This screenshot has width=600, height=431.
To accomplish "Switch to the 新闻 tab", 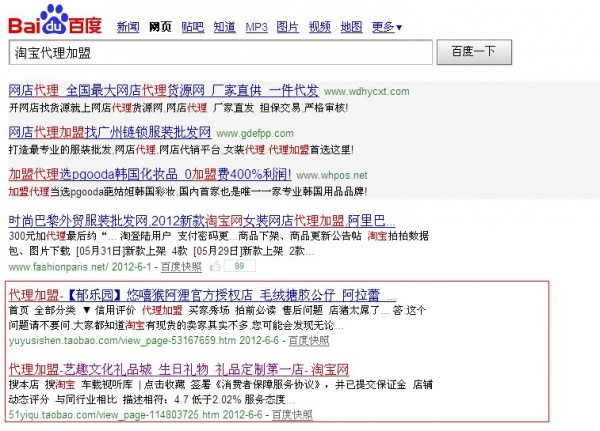I will (128, 24).
